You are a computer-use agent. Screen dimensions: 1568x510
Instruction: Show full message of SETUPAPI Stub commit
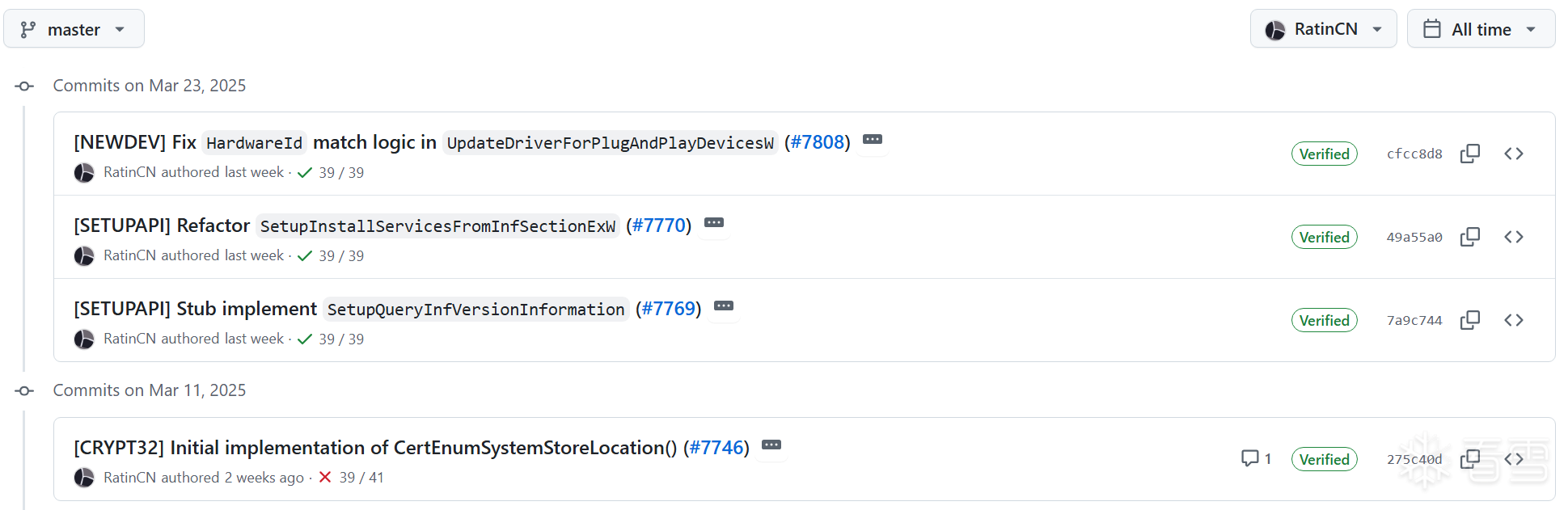point(724,306)
